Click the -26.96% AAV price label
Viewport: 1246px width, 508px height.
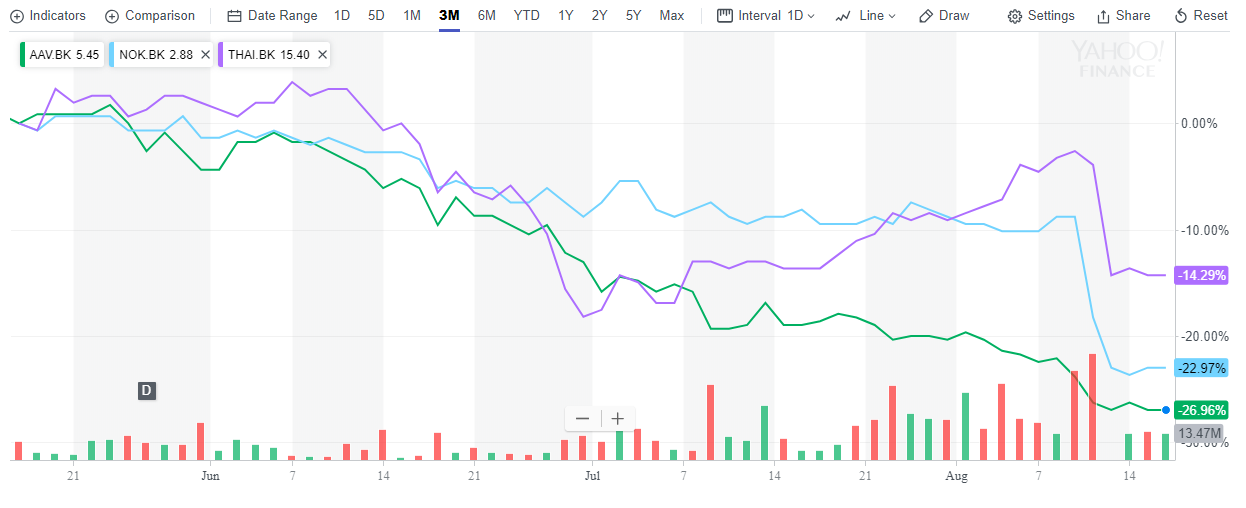1202,410
